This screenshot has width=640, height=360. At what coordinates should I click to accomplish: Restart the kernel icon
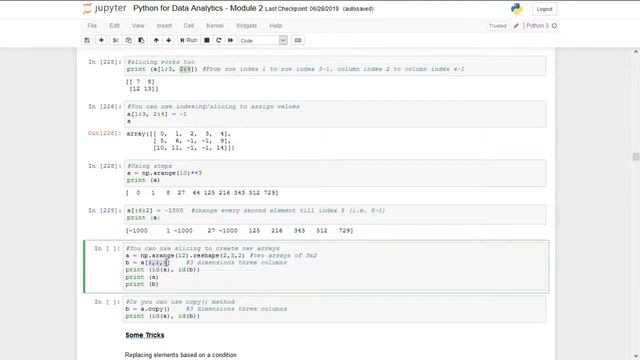pos(219,40)
